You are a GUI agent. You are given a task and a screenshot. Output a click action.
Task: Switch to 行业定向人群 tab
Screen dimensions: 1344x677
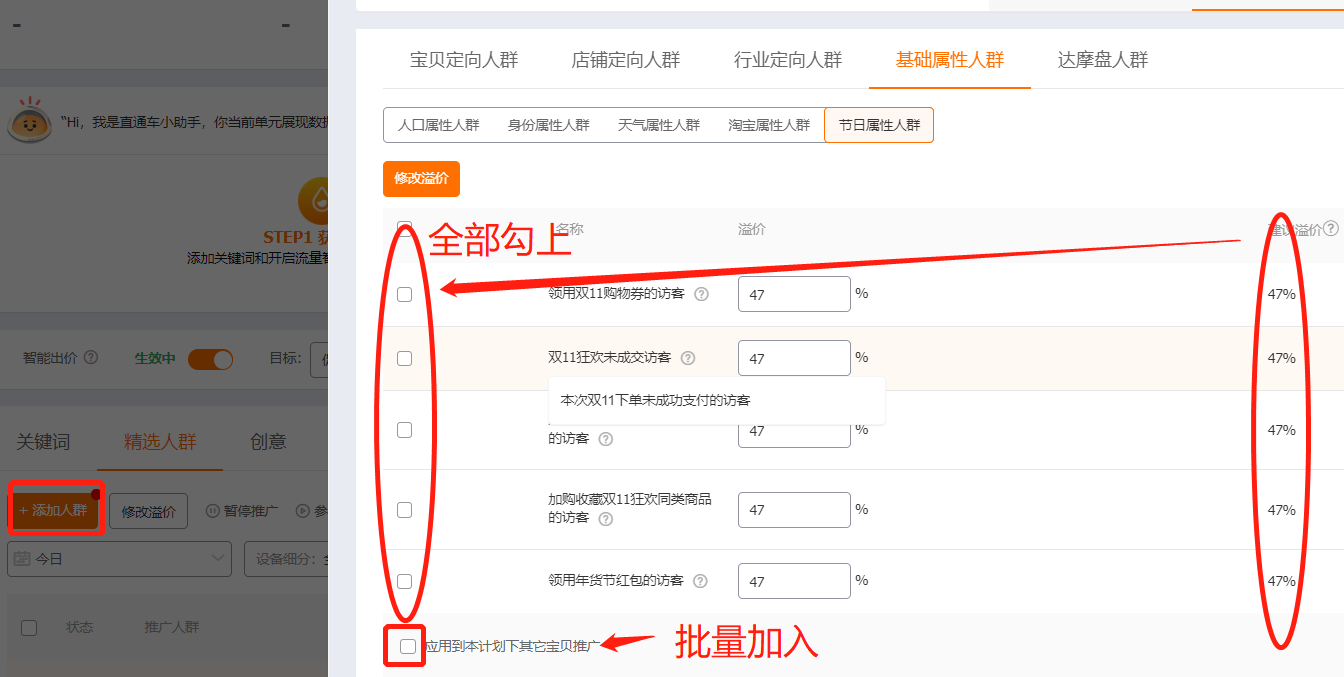[x=788, y=60]
